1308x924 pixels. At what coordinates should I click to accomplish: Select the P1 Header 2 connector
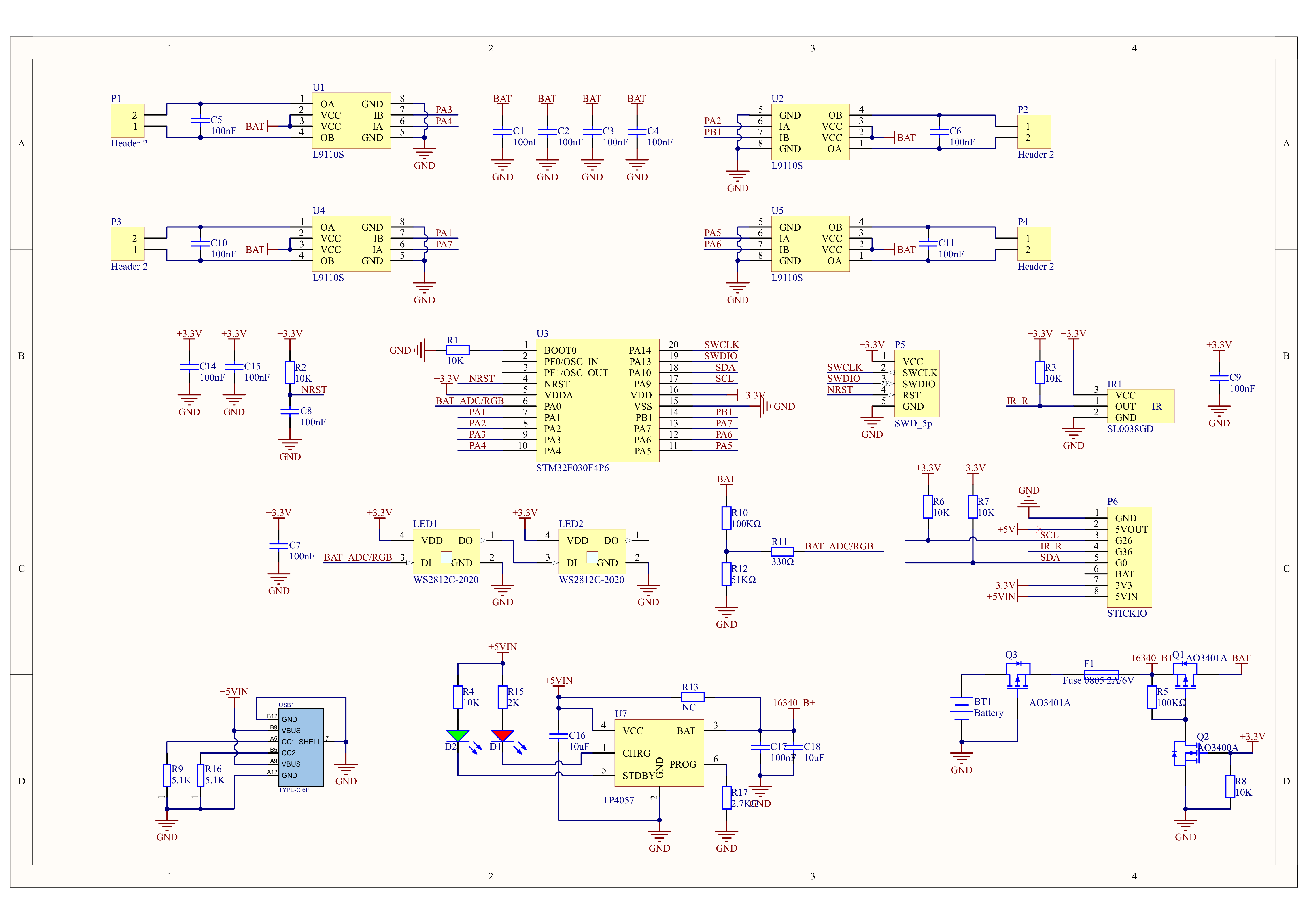[x=128, y=121]
